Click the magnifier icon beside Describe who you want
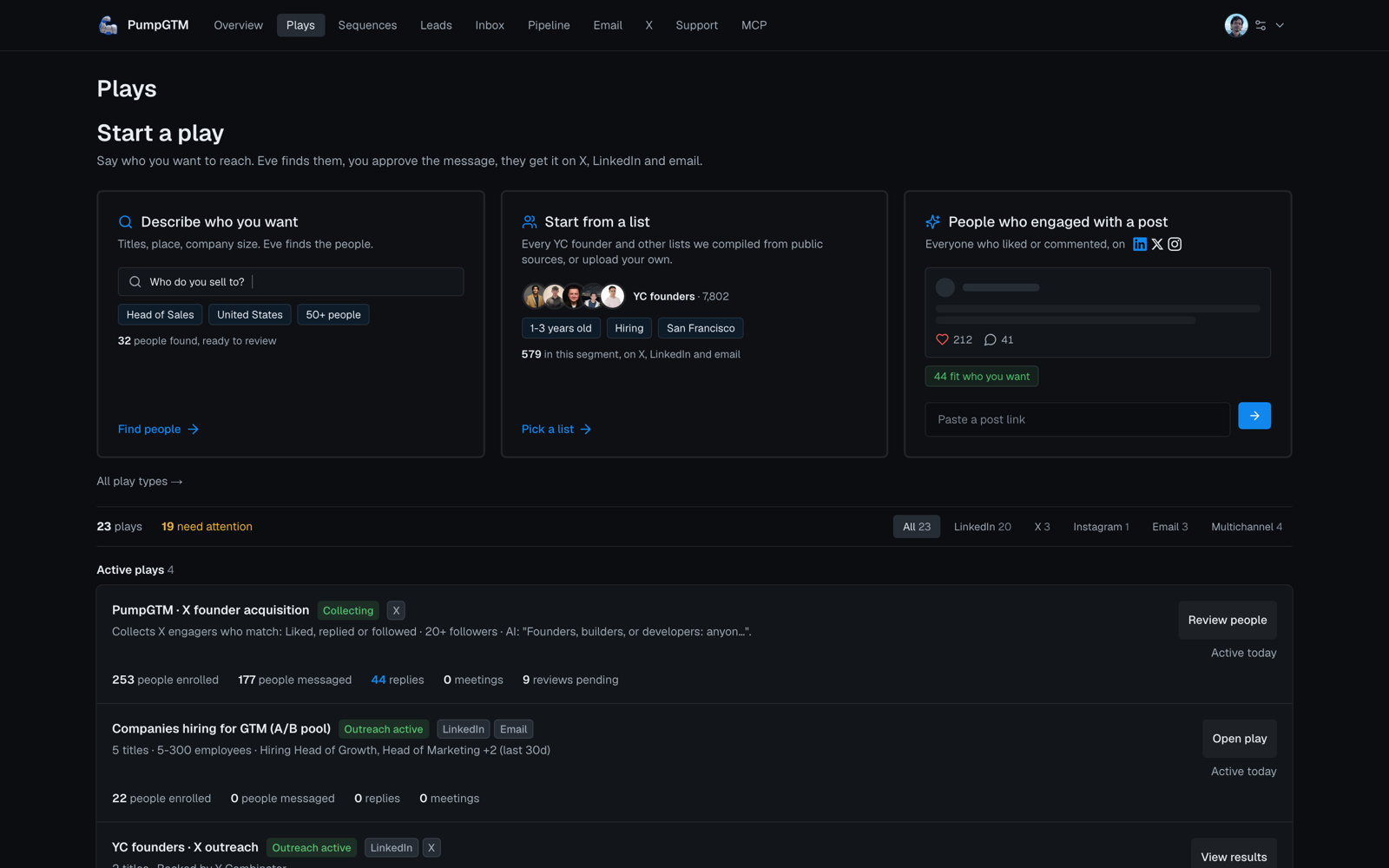Viewport: 1389px width, 868px height. tap(125, 221)
